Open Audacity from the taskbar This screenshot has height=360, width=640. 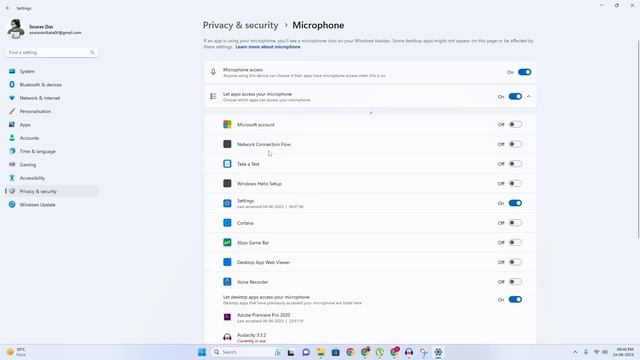point(409,352)
